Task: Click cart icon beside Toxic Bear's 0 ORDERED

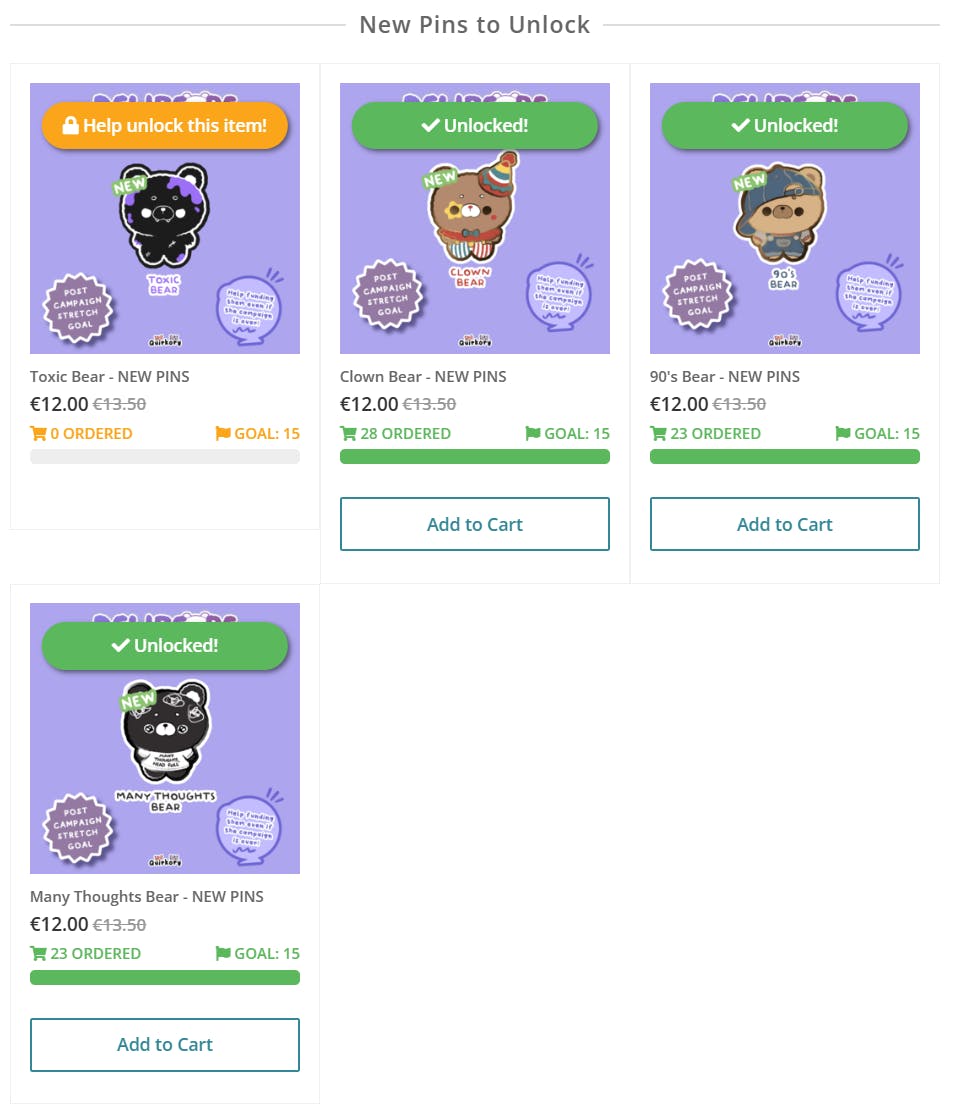Action: point(38,434)
